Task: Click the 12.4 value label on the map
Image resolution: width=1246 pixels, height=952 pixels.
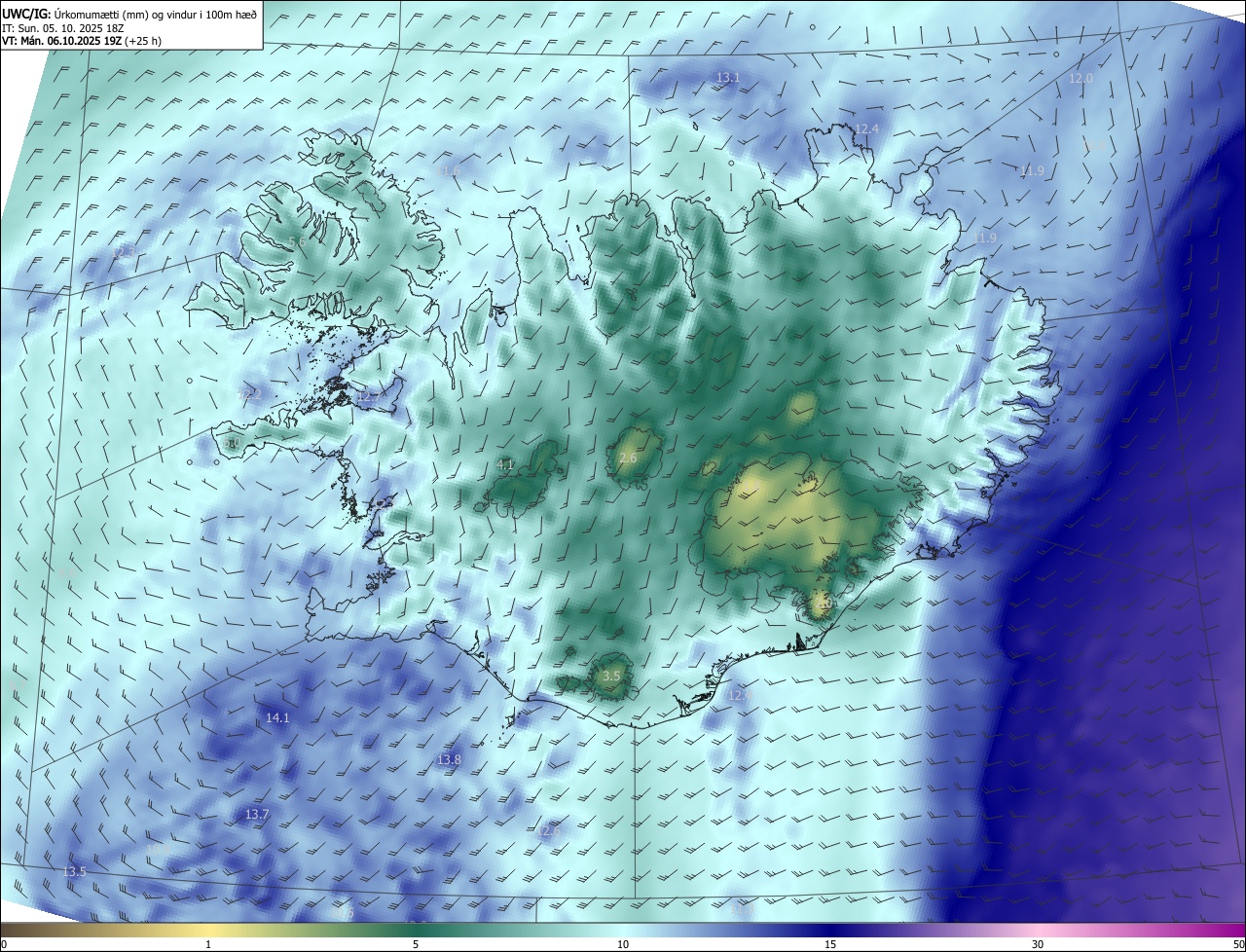Action: pos(866,128)
